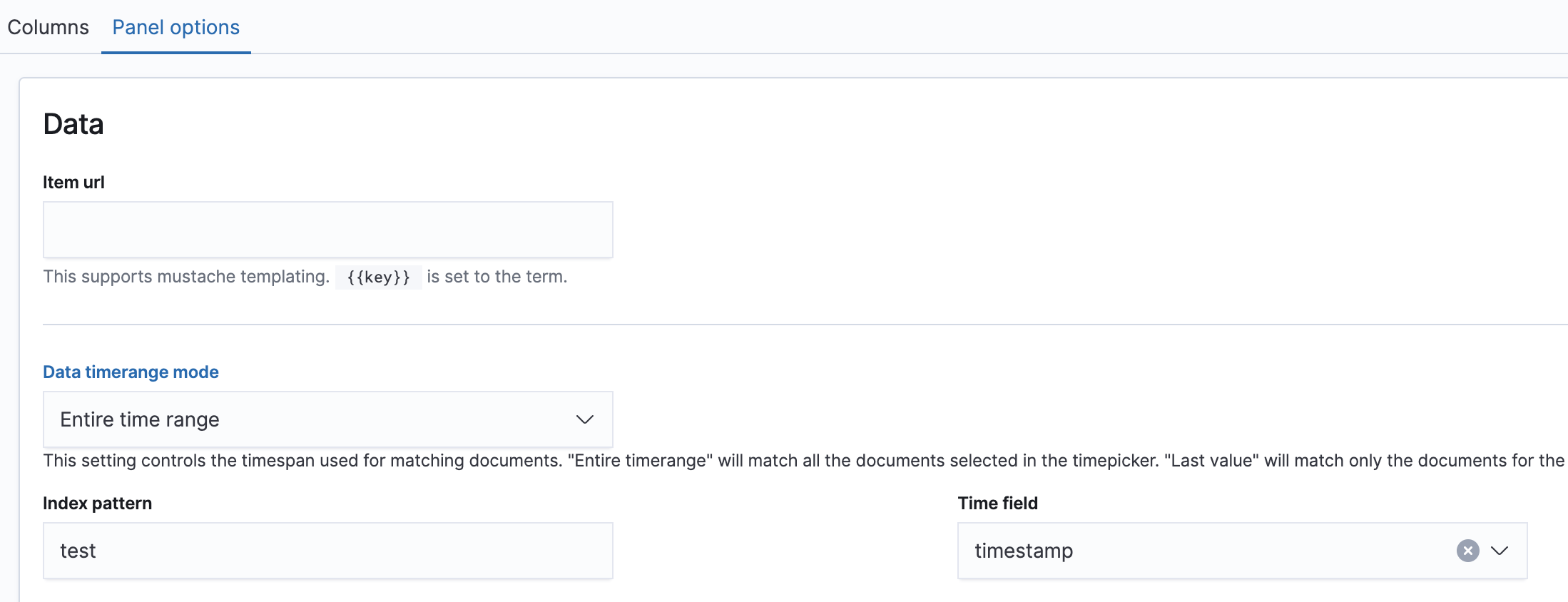
Task: Open the Data timerange mode dropdown
Action: tap(328, 419)
